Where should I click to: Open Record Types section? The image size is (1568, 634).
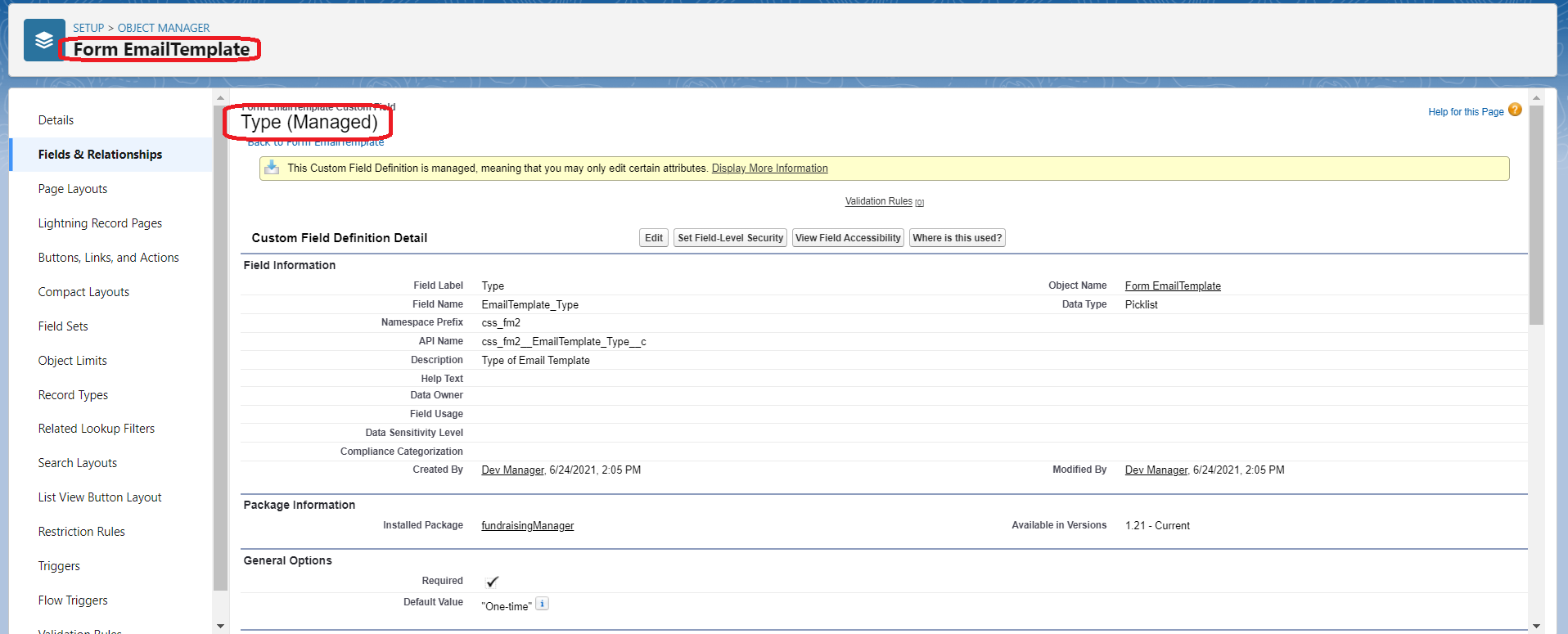[73, 395]
